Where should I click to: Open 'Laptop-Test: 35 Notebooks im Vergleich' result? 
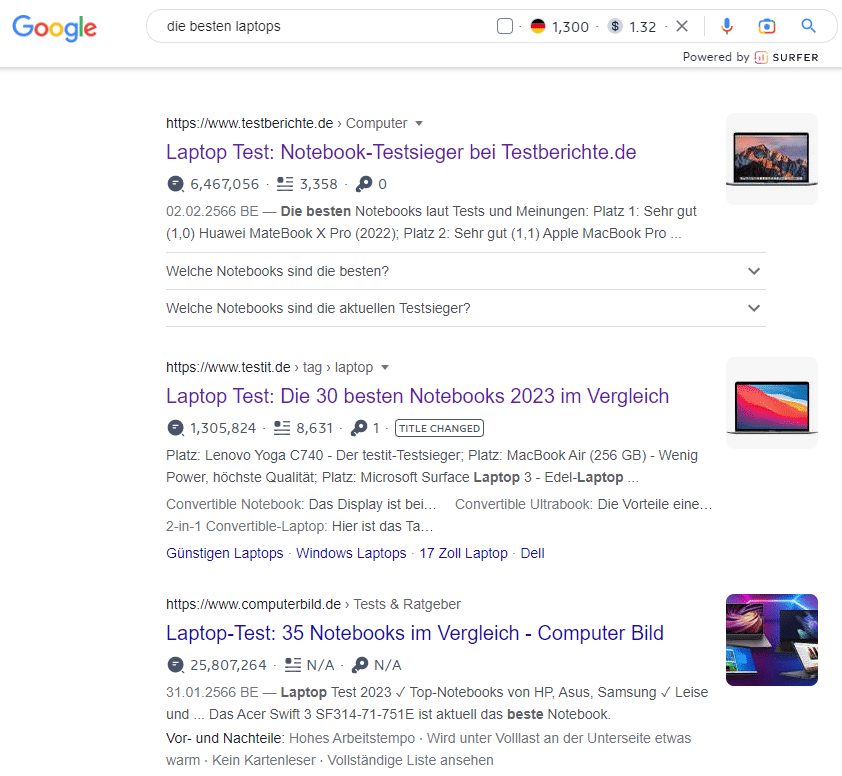(415, 633)
